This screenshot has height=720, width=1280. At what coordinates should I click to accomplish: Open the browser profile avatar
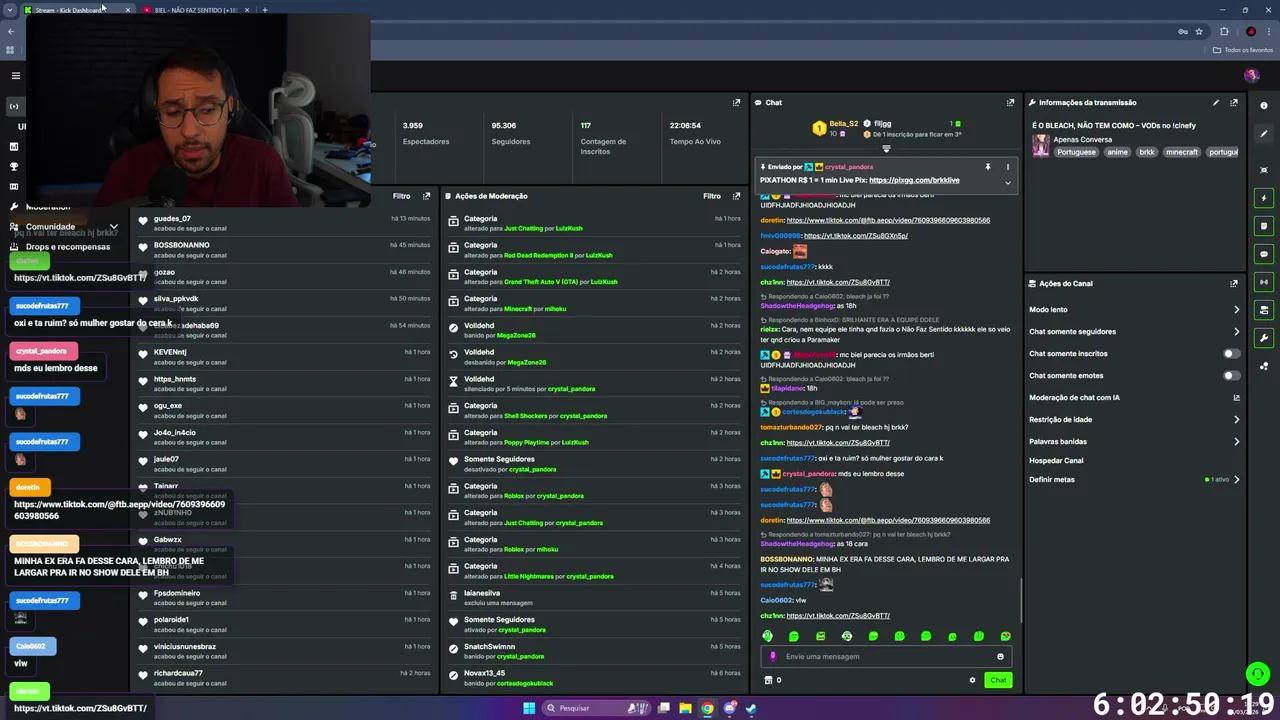(1250, 31)
